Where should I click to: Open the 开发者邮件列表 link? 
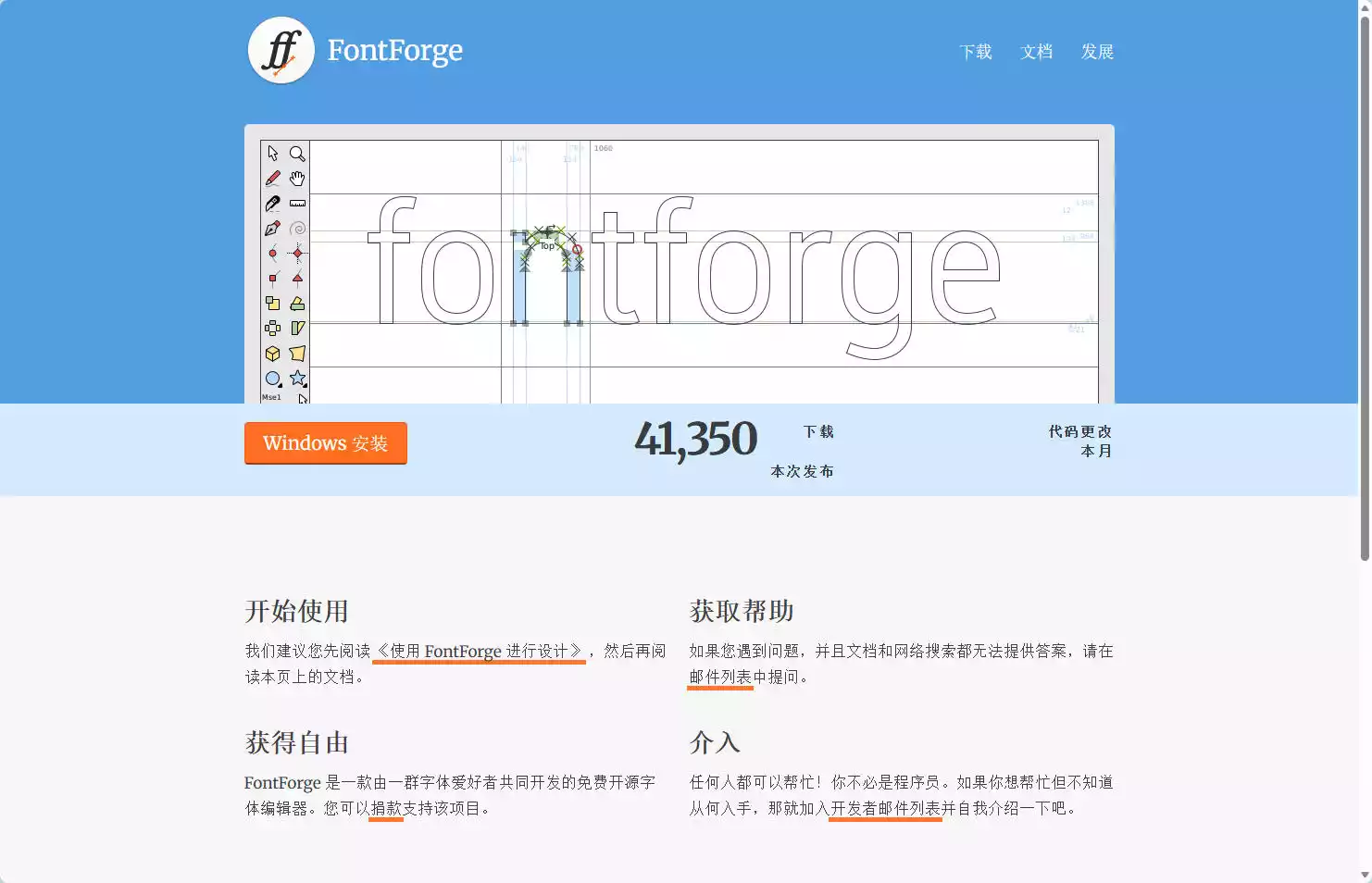[x=885, y=809]
